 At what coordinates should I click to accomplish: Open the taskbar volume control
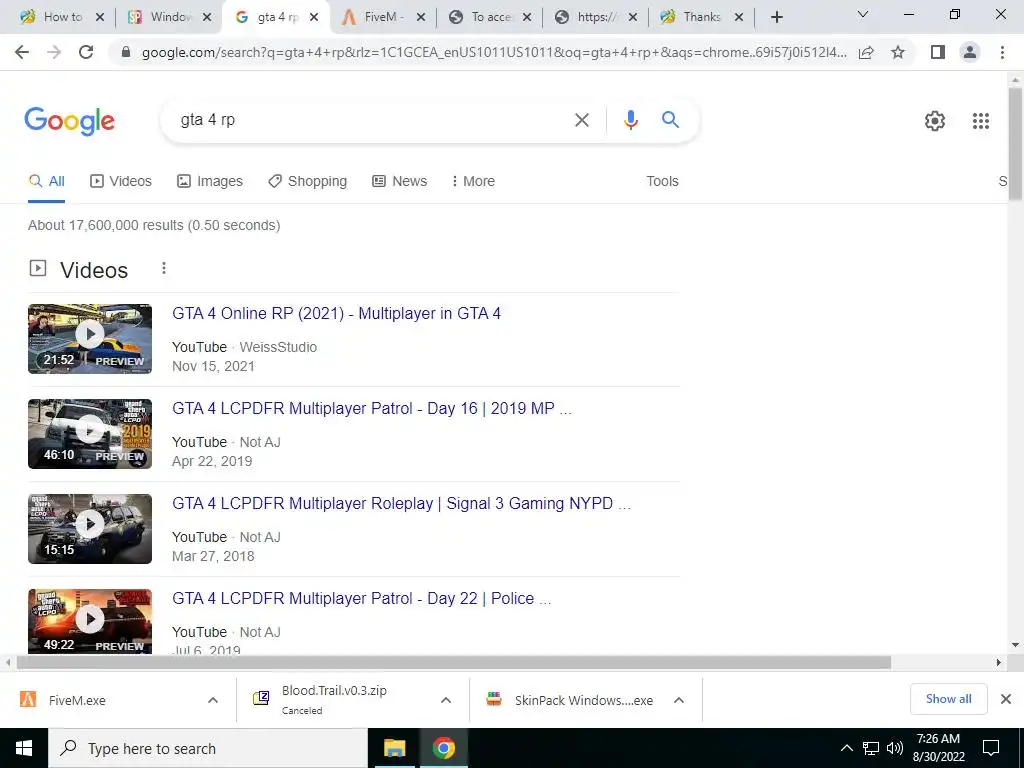(895, 748)
